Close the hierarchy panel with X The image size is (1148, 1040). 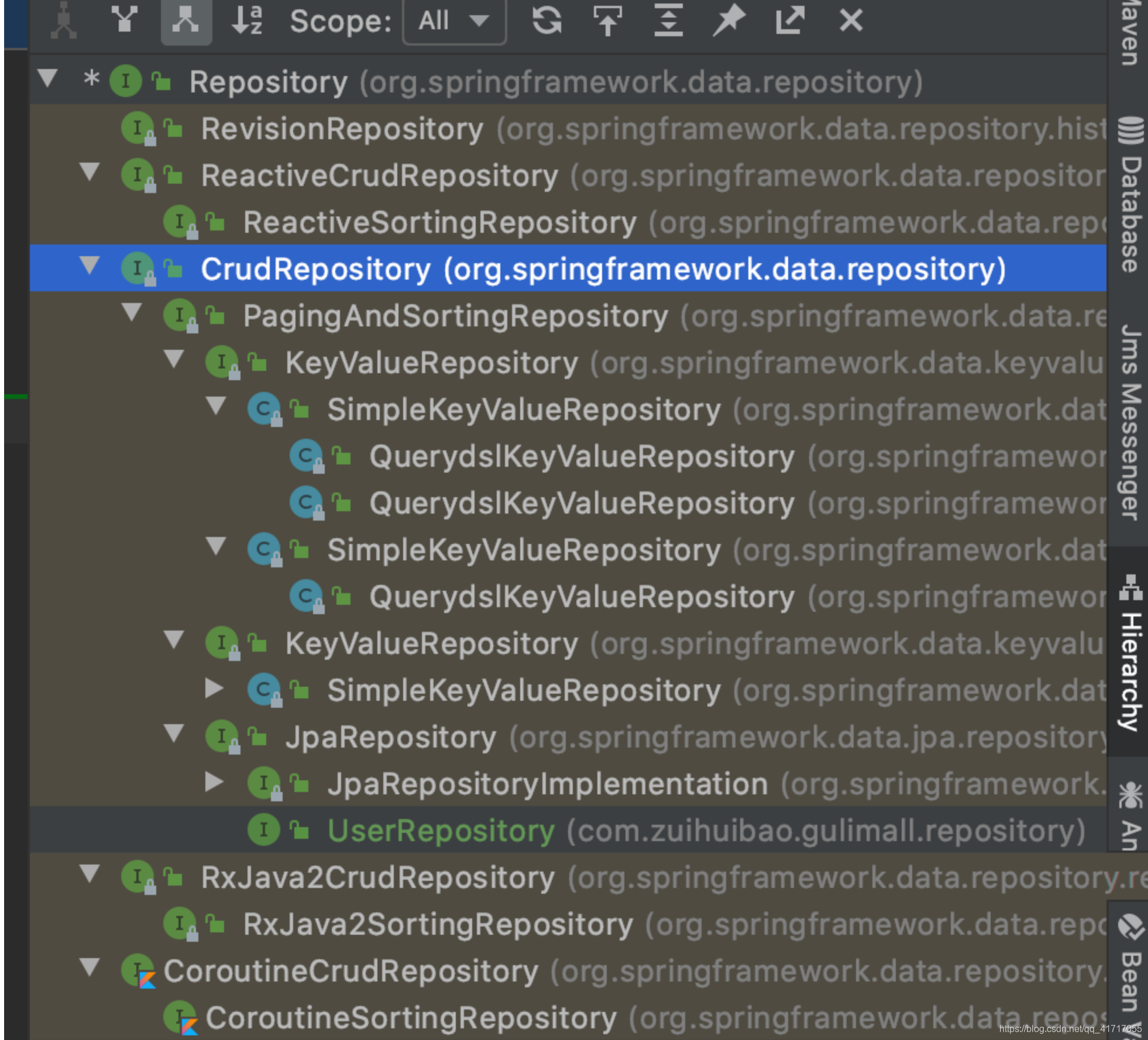(851, 20)
